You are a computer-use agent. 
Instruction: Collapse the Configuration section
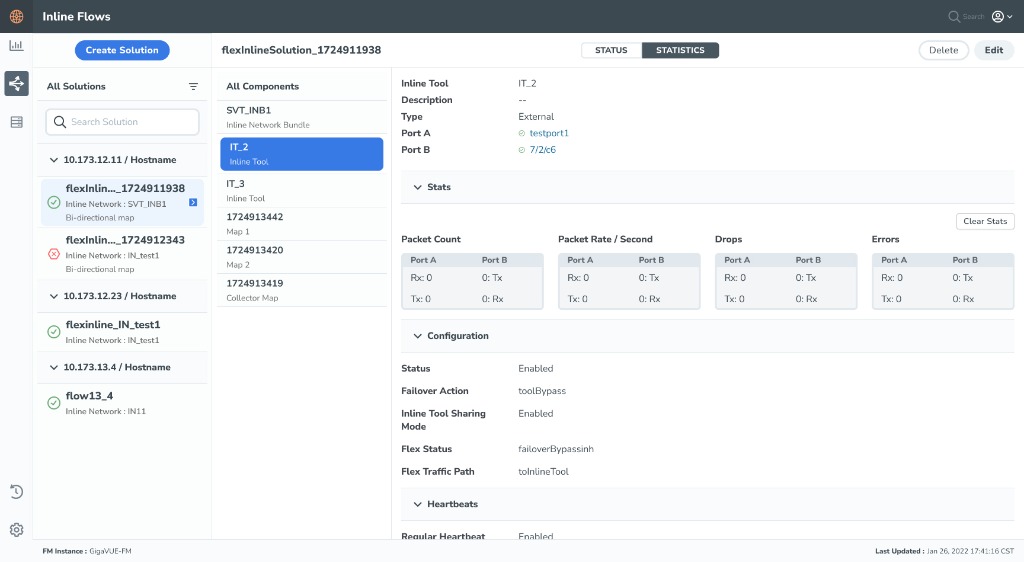pos(417,336)
